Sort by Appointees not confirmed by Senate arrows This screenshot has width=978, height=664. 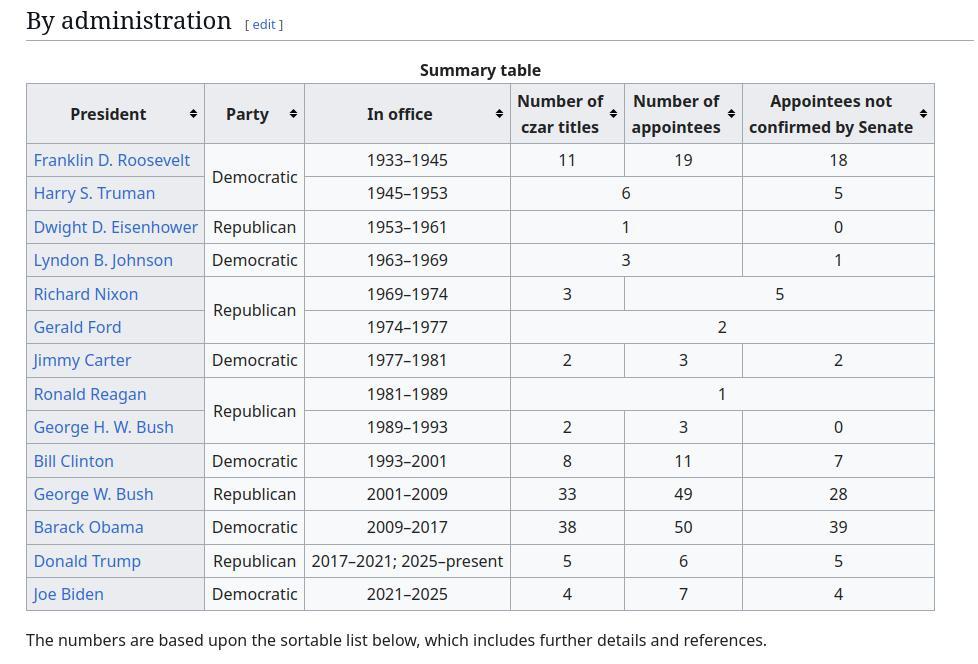pos(923,114)
